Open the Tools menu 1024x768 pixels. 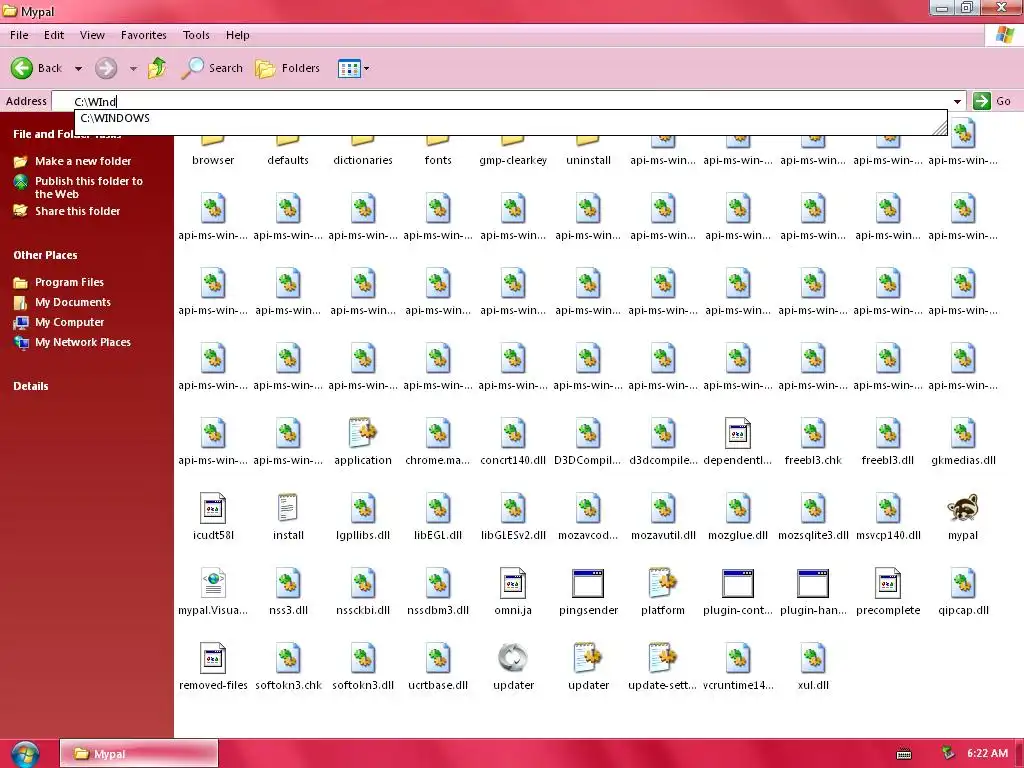[196, 35]
